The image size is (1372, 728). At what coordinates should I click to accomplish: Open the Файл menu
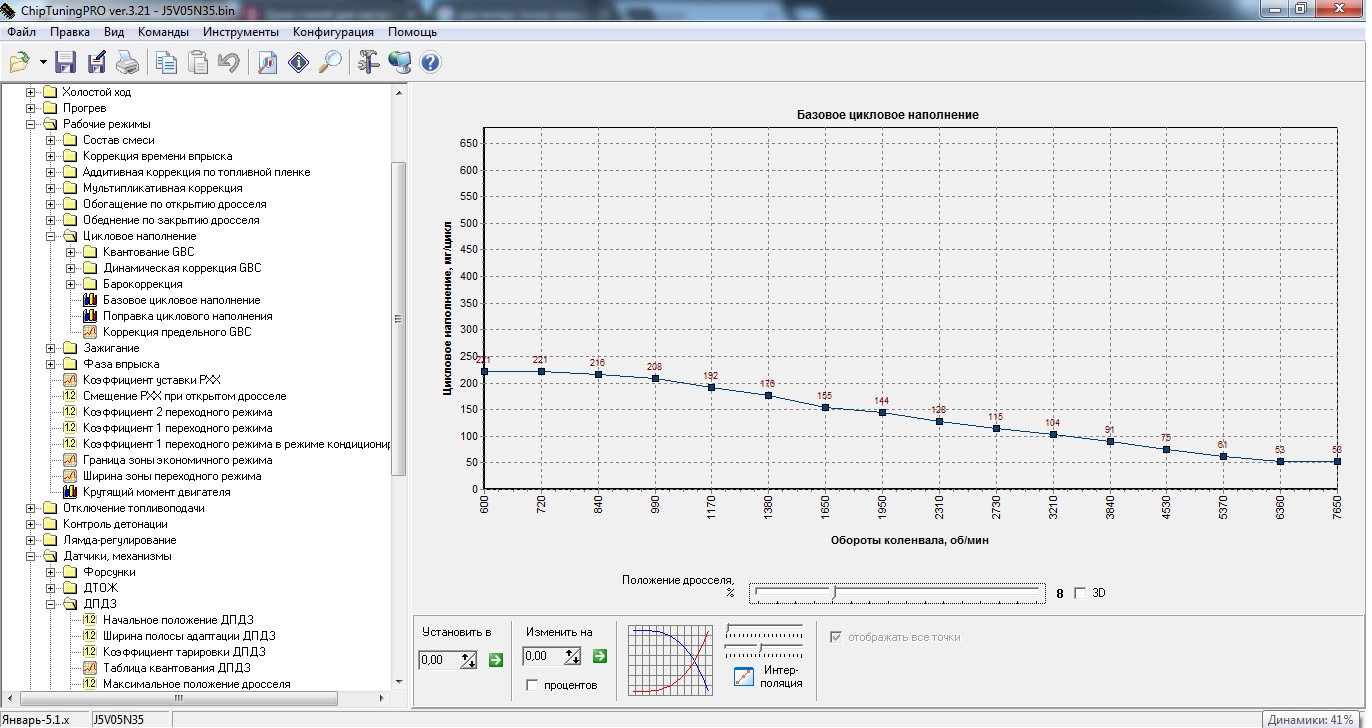[21, 32]
